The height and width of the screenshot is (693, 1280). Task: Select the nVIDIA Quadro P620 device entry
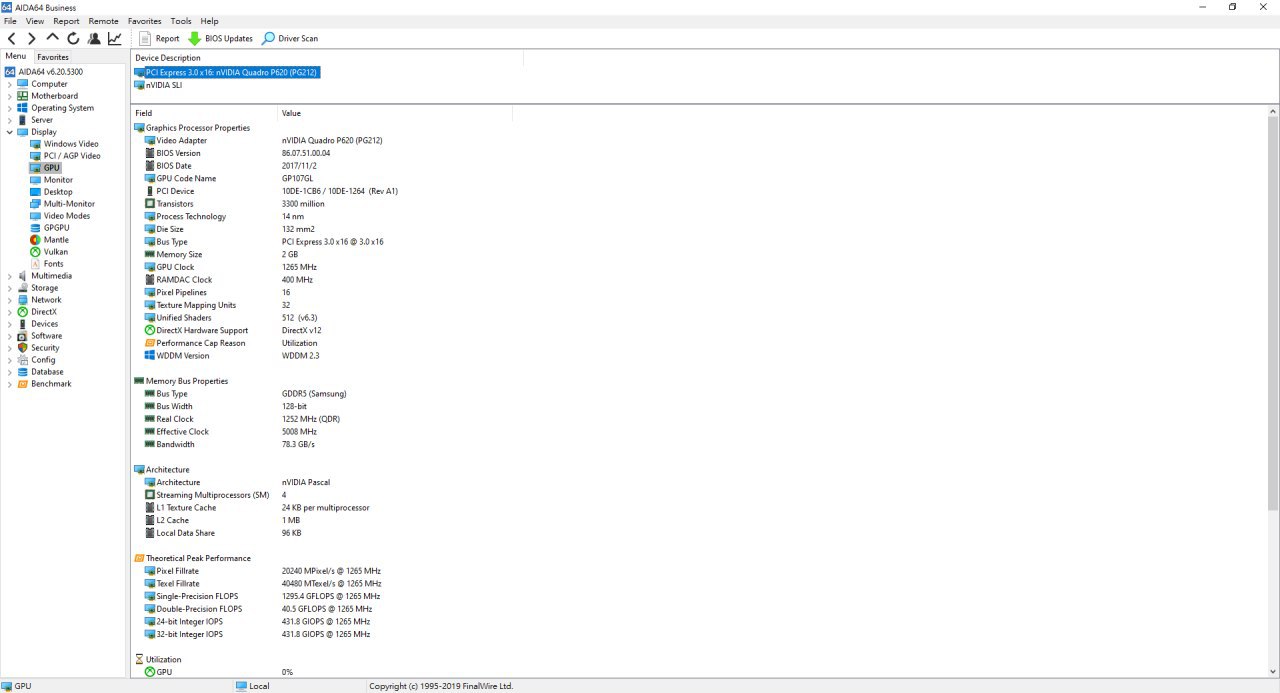coord(232,73)
